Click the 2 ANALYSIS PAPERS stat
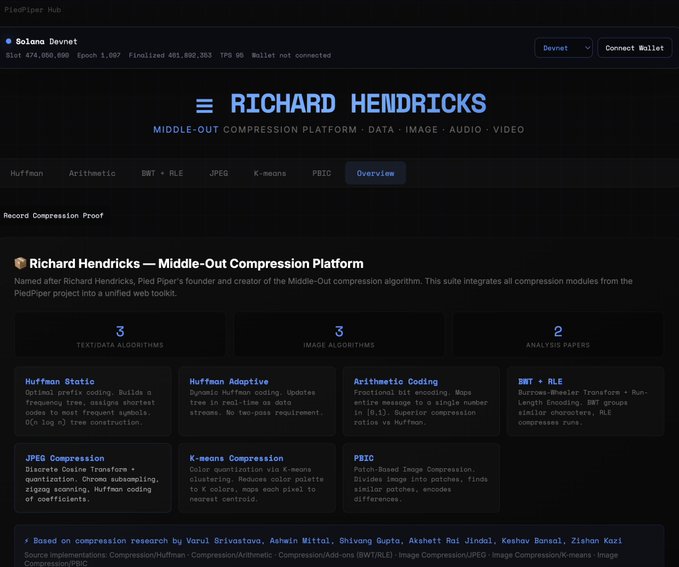The width and height of the screenshot is (679, 567). (558, 335)
